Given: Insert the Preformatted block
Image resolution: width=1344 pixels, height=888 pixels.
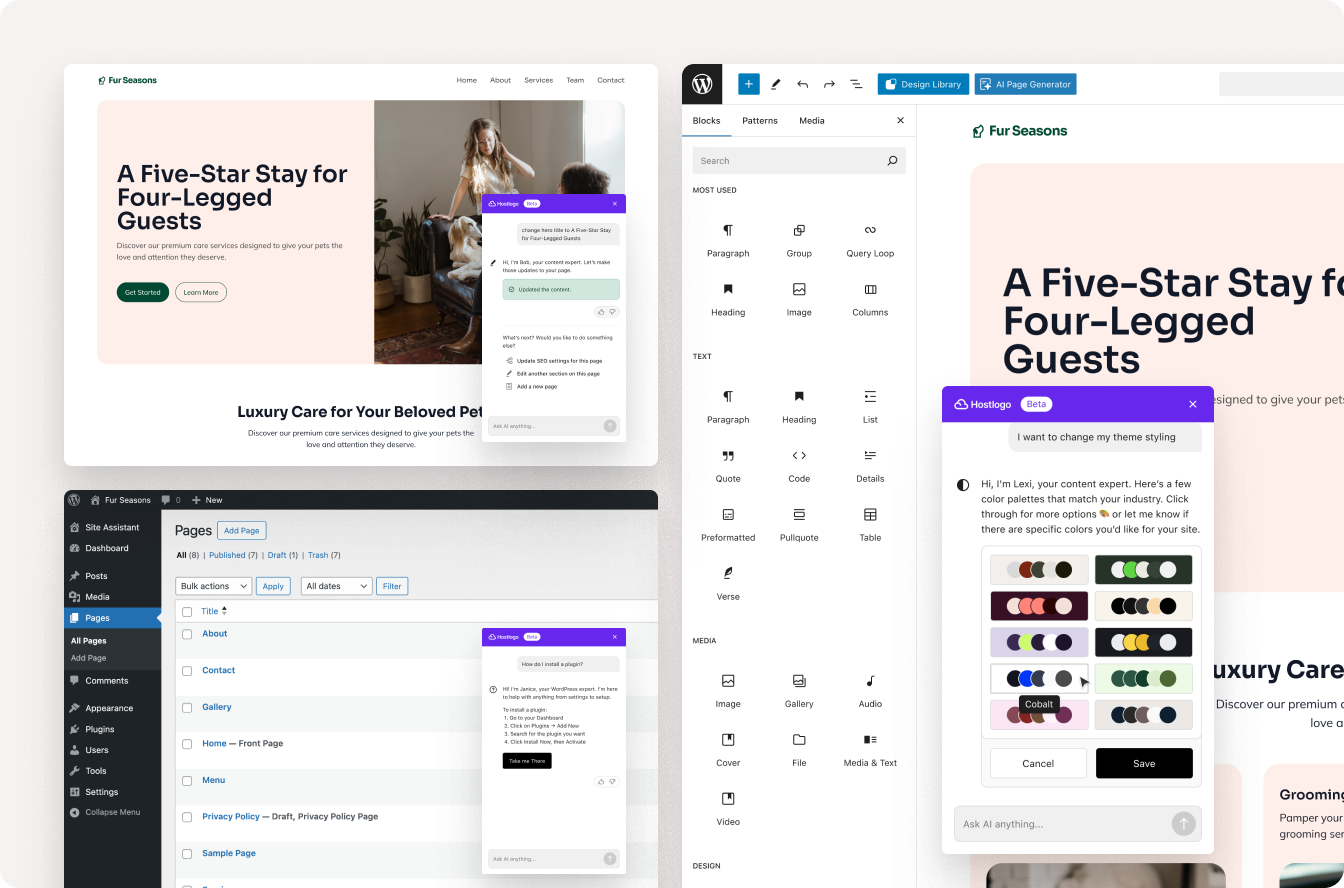Looking at the screenshot, I should (x=728, y=525).
